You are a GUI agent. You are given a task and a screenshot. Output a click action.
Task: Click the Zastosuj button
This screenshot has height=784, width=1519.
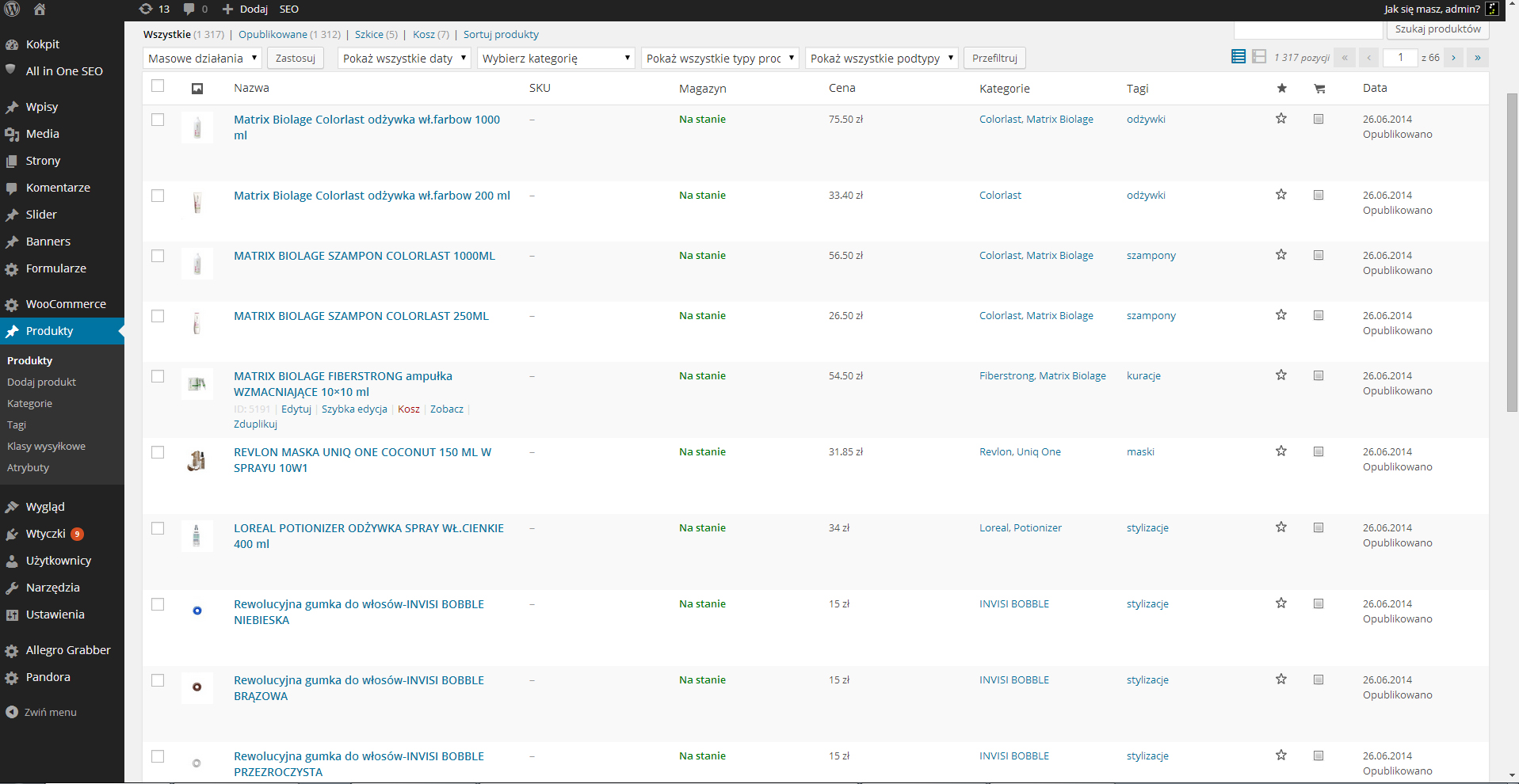[x=296, y=58]
